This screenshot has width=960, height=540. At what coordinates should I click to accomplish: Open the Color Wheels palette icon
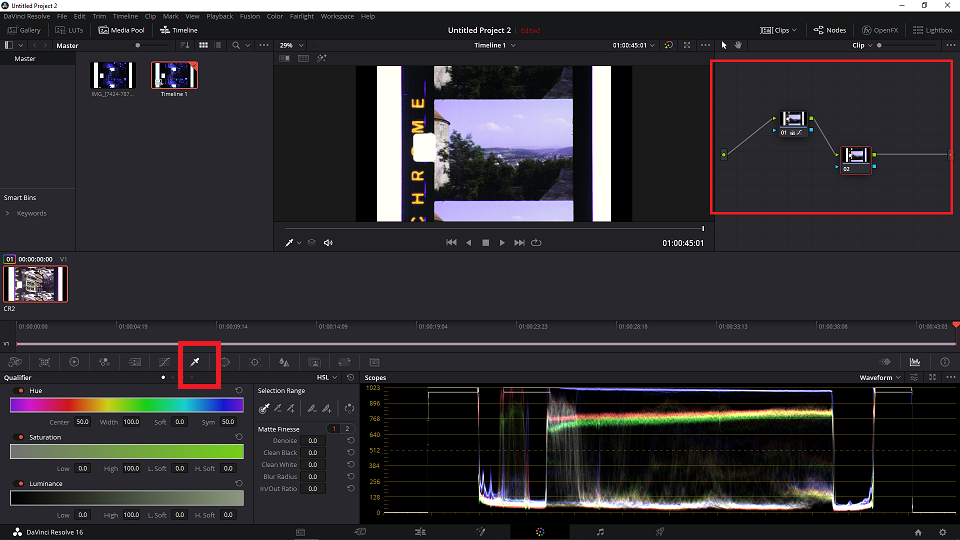pos(74,362)
